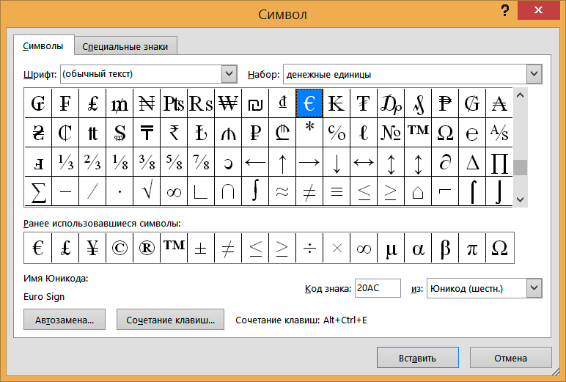Open the Сочетание клавиш button
Viewport: 566px width, 382px height.
(170, 320)
